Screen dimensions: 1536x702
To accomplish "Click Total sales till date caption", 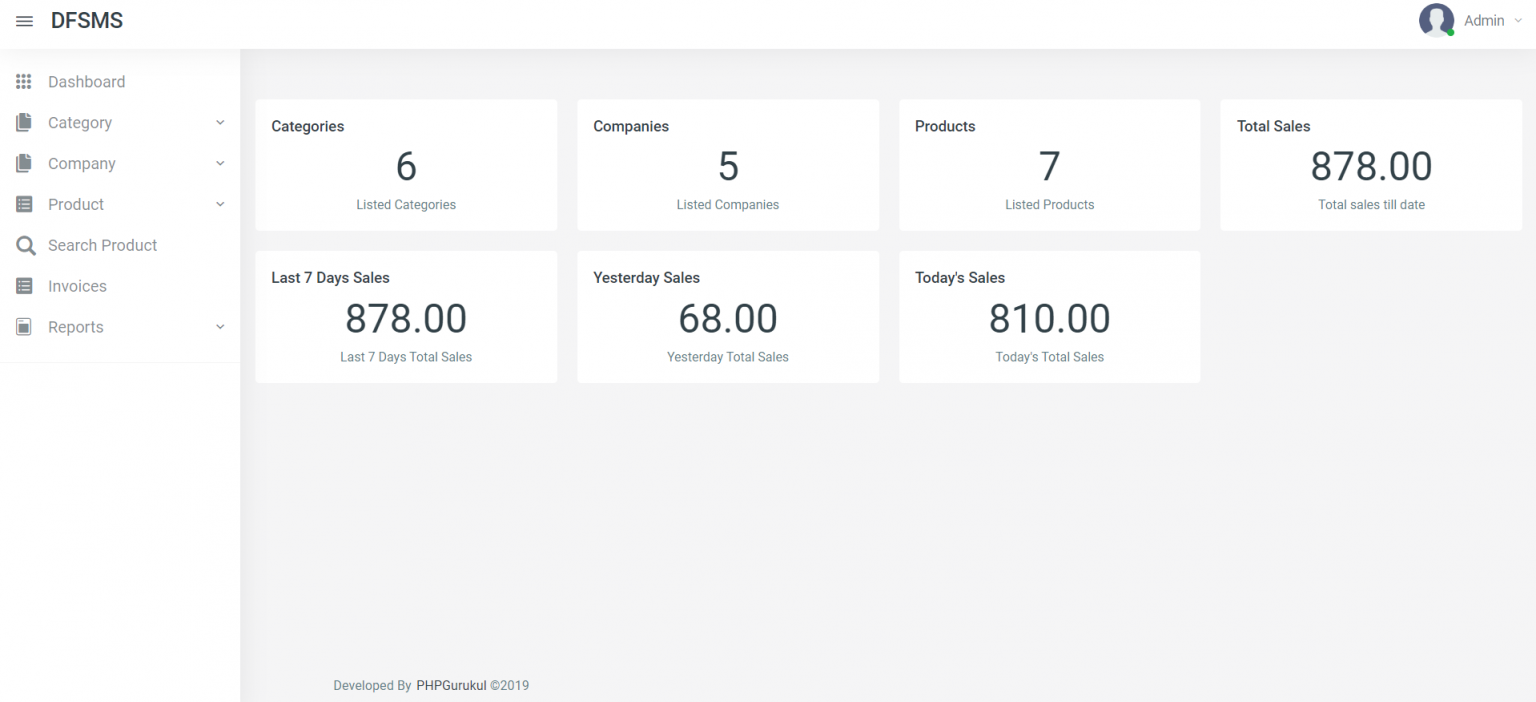I will [x=1371, y=205].
